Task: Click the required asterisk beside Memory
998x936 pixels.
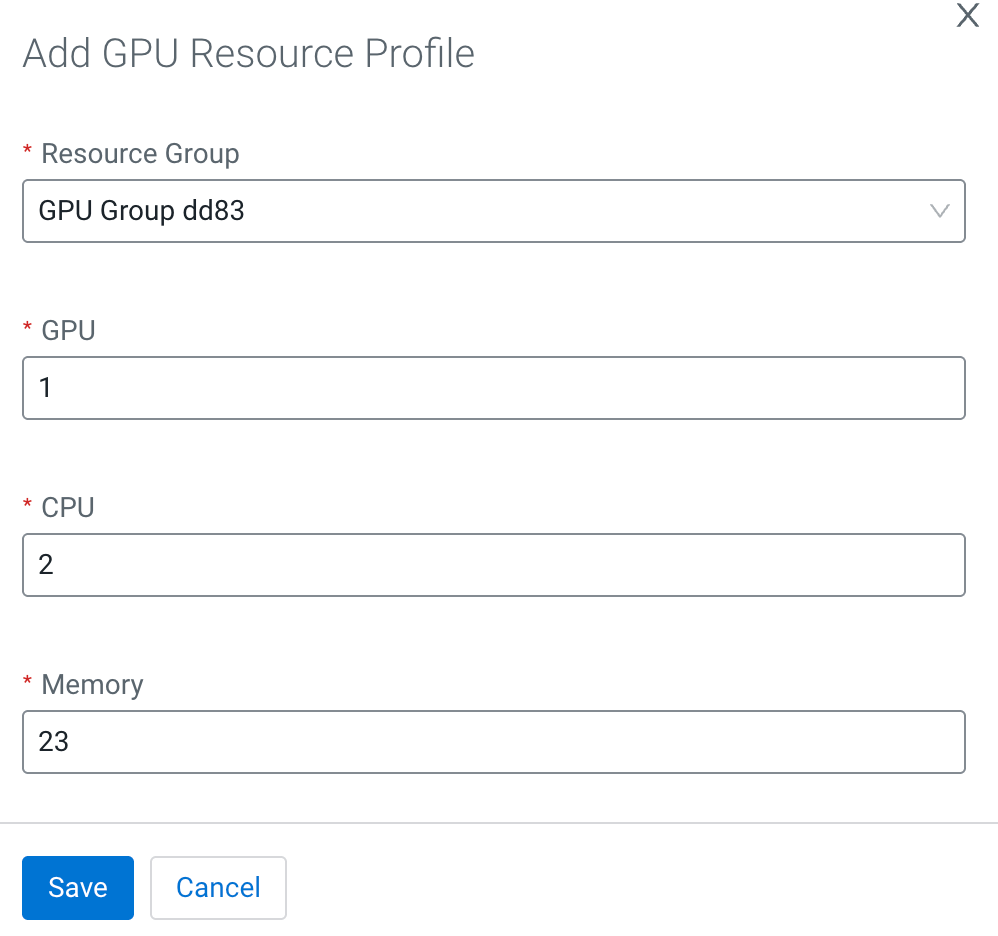Action: pyautogui.click(x=27, y=680)
